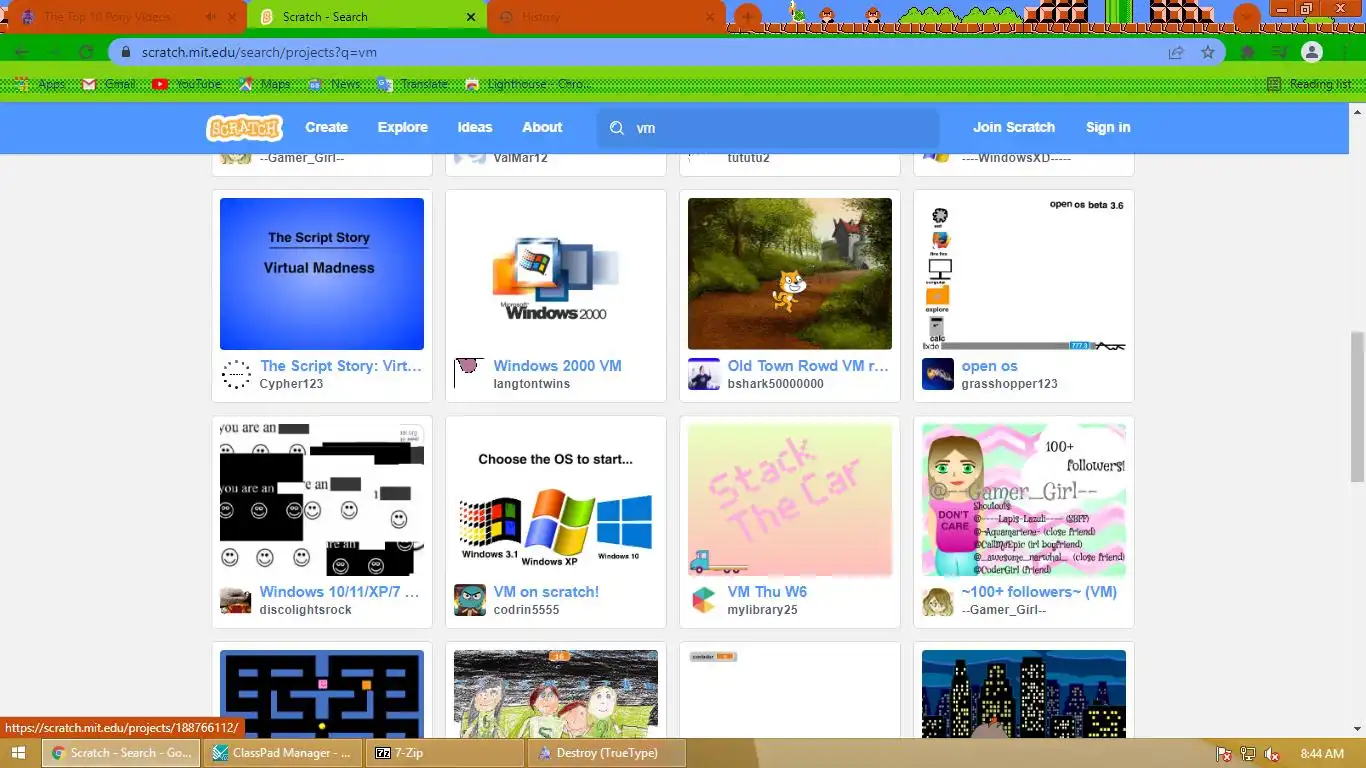Close the Scratch - Search tab
This screenshot has width=1366, height=768.
click(471, 17)
